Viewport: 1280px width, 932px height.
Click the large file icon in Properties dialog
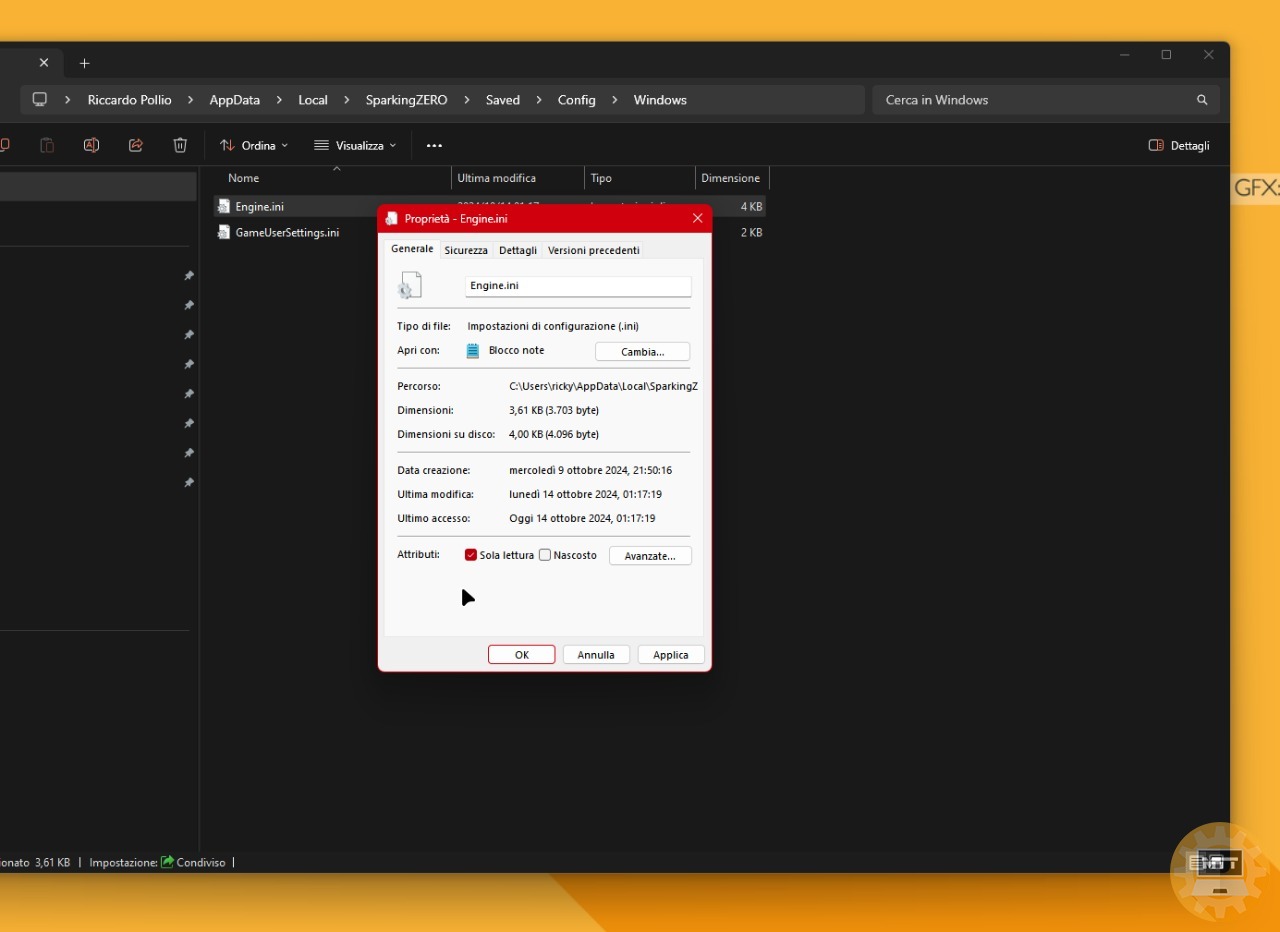click(x=409, y=286)
